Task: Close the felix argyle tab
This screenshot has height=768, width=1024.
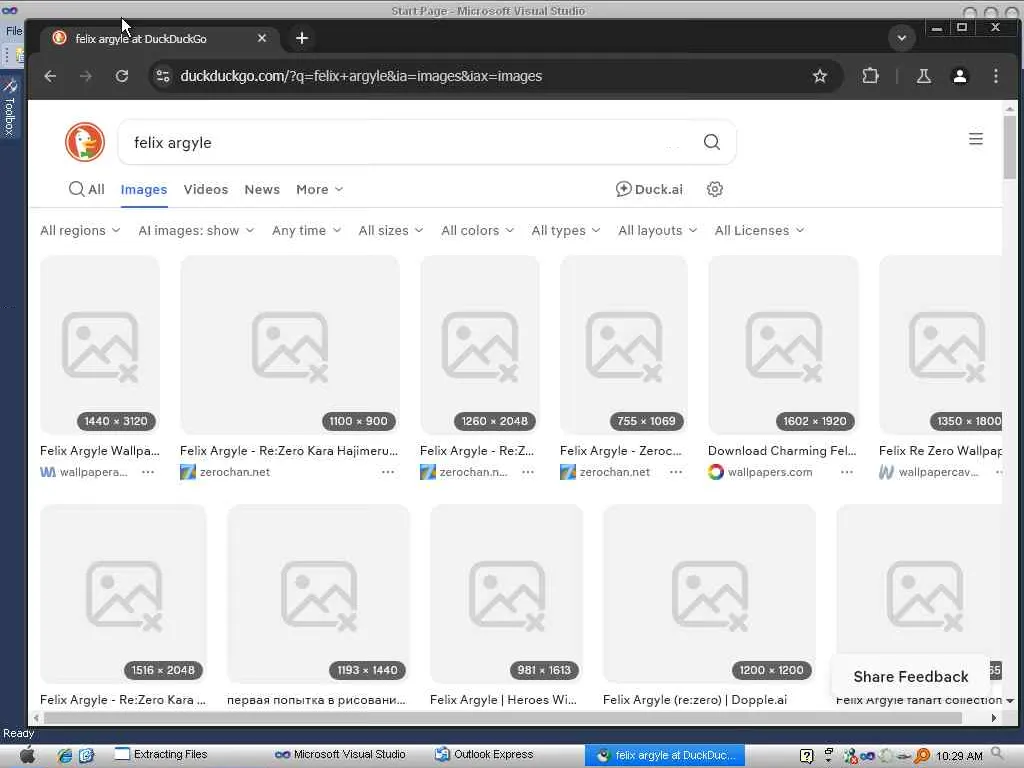Action: (x=262, y=39)
